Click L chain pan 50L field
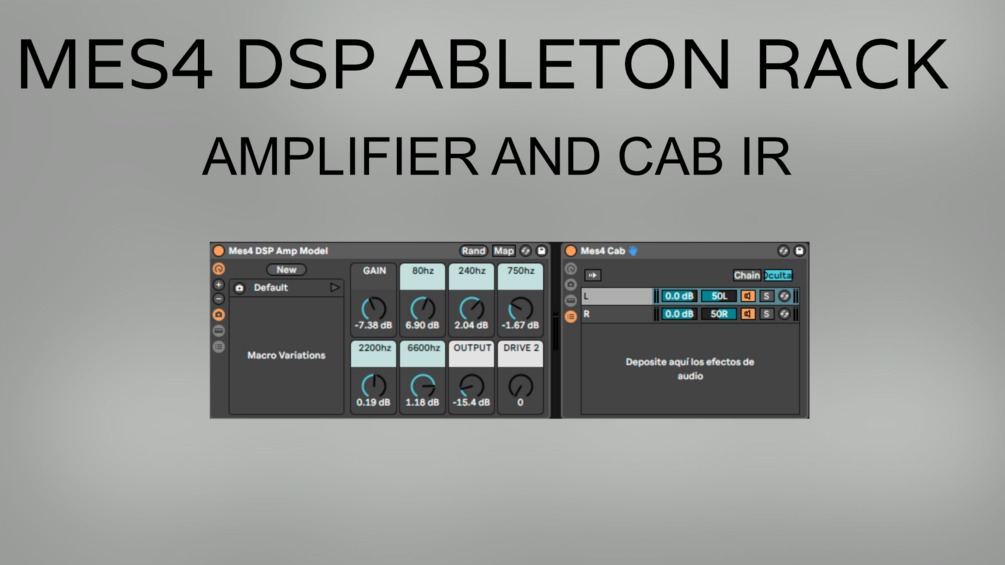 pos(718,296)
